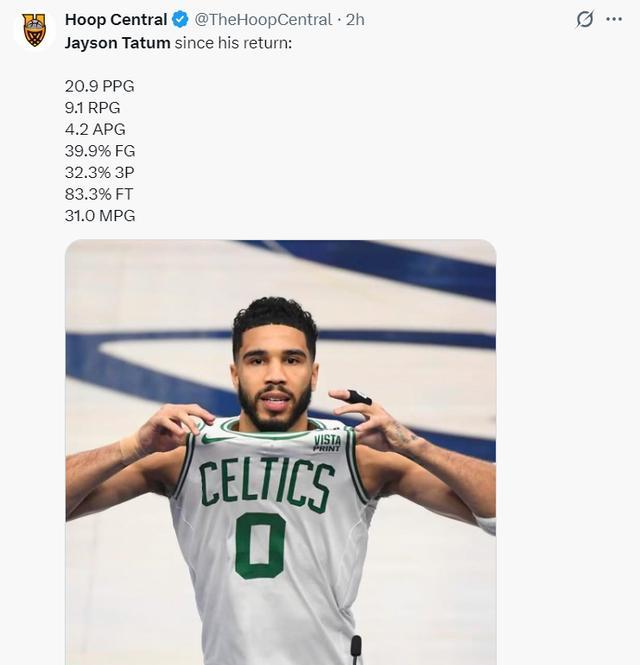Click the Vista Print patch on the jersey
Image resolution: width=640 pixels, height=665 pixels.
[x=327, y=441]
